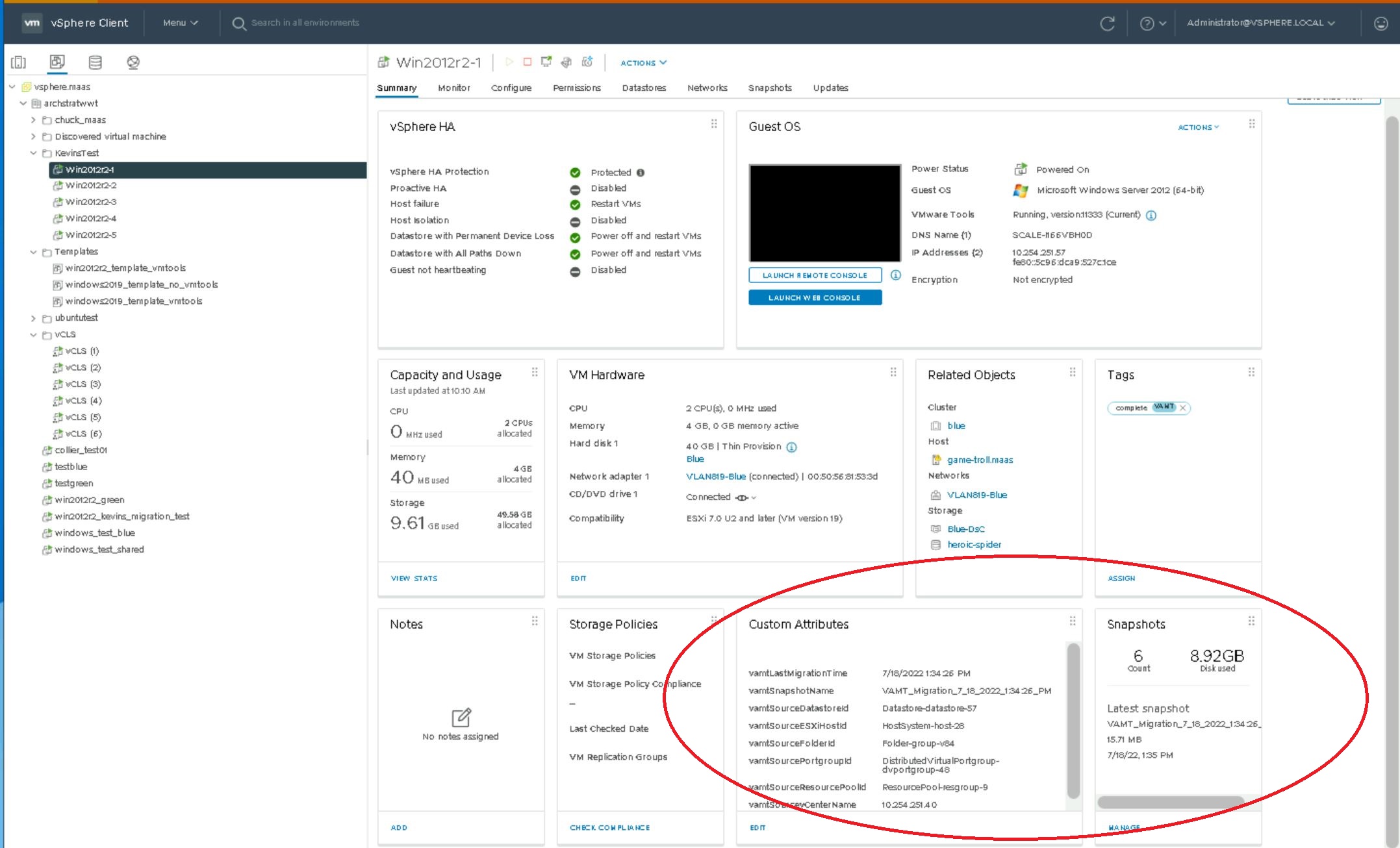Switch to the Storage inventory icon
This screenshot has width=1400, height=848.
pos(95,62)
